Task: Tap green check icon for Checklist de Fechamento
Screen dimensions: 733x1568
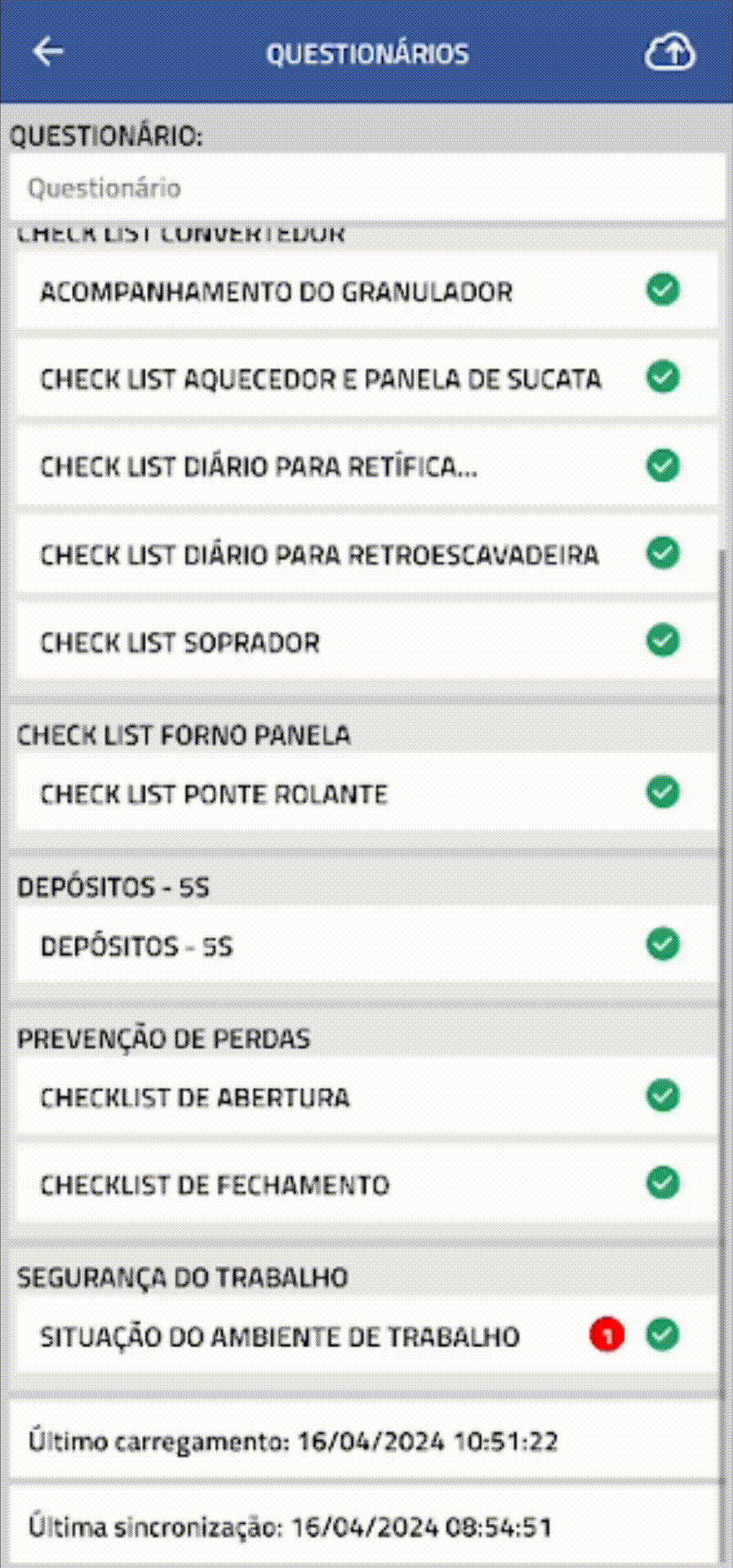Action: pos(663,1183)
